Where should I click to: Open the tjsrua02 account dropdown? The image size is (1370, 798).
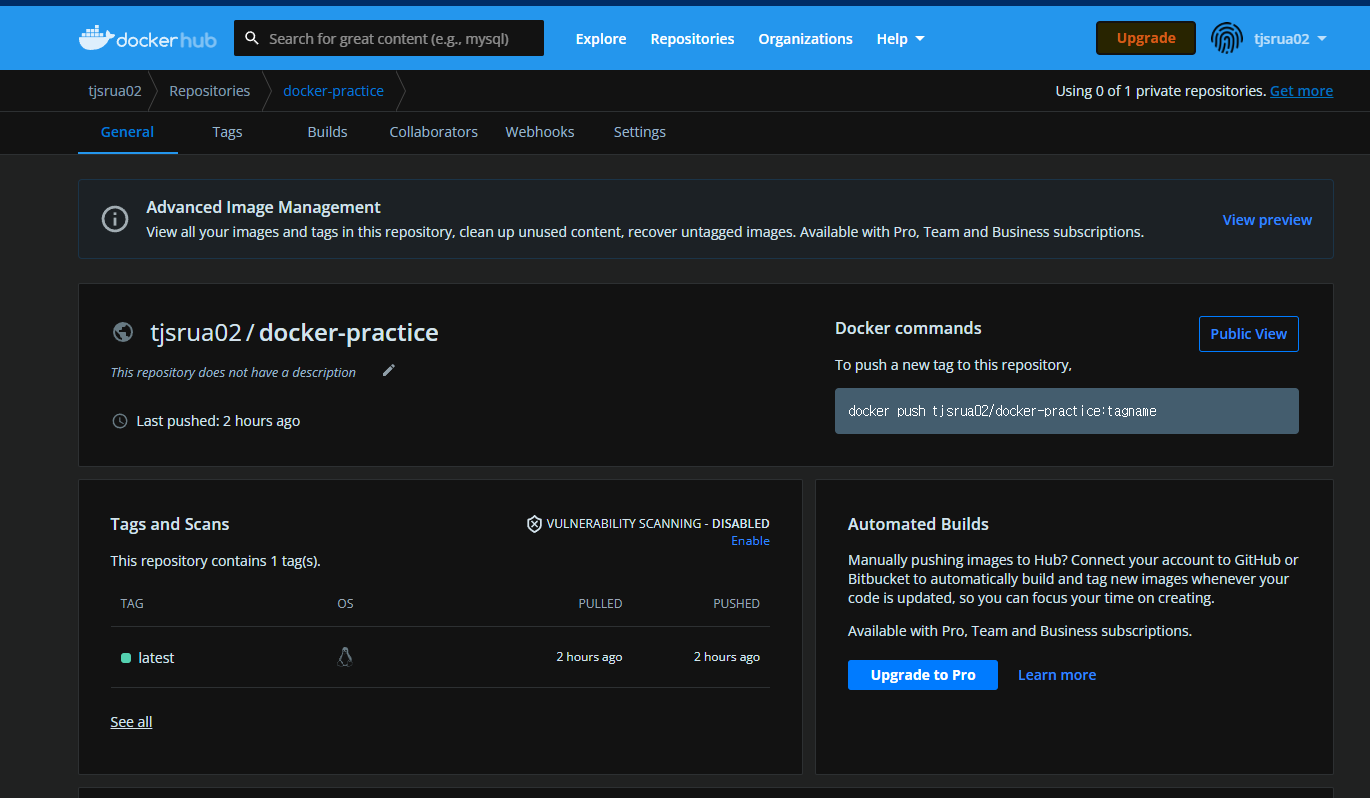click(x=1290, y=39)
